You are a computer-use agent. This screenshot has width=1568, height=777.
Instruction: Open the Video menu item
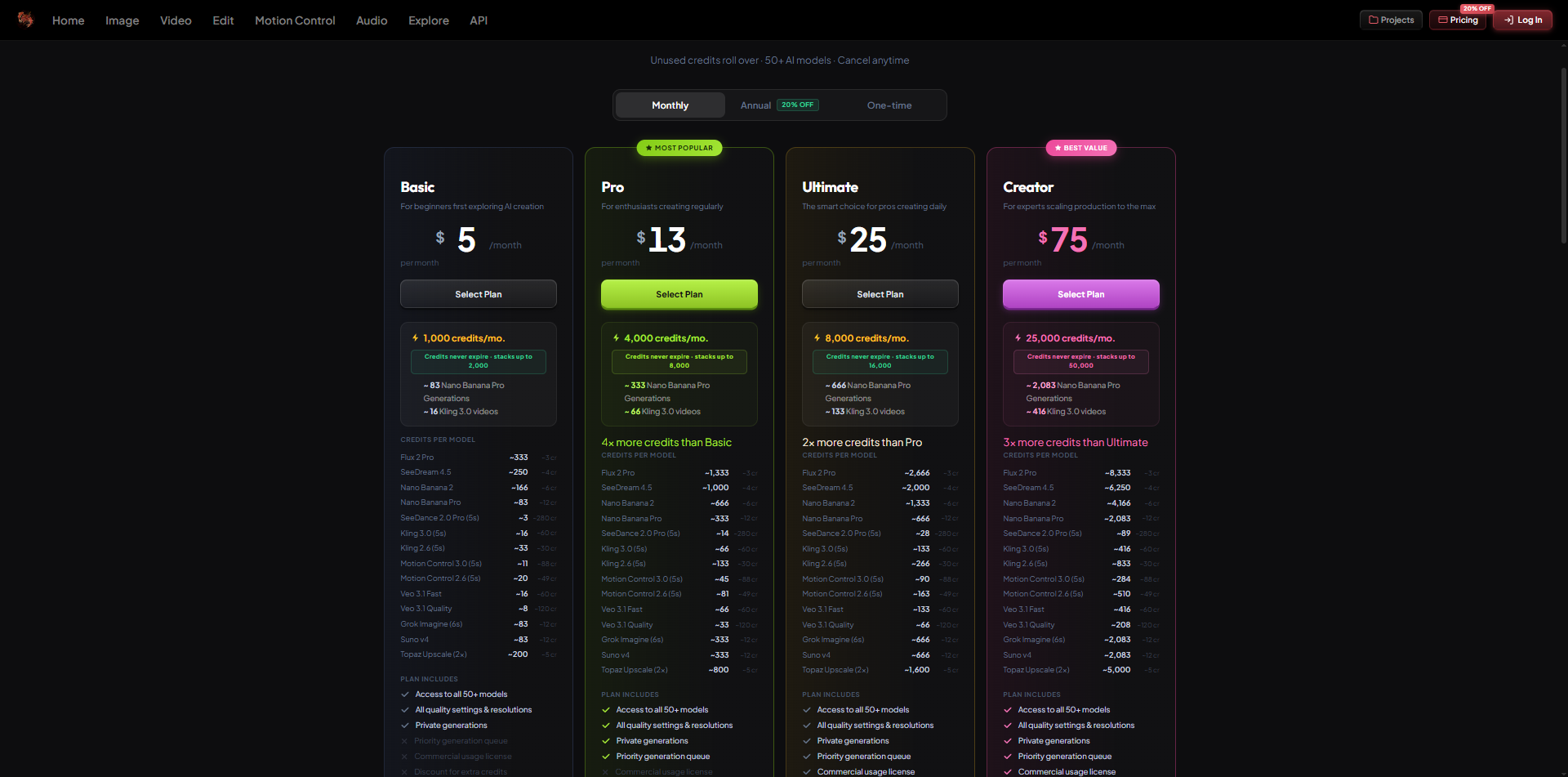point(176,20)
